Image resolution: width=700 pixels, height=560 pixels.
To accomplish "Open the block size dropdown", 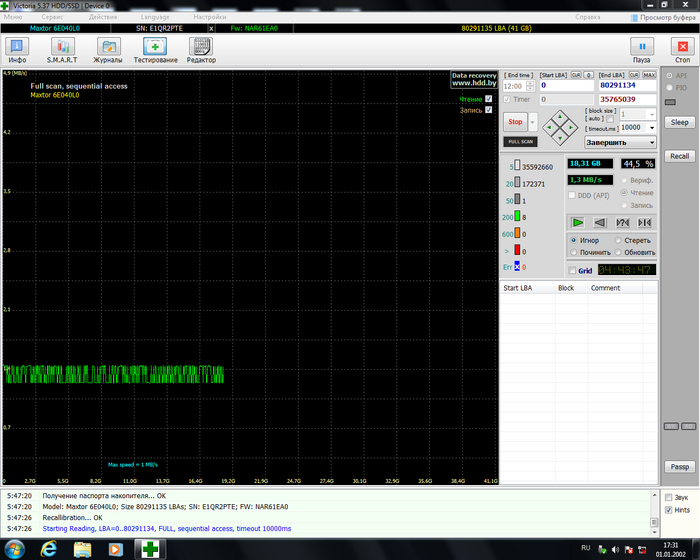I will (652, 114).
